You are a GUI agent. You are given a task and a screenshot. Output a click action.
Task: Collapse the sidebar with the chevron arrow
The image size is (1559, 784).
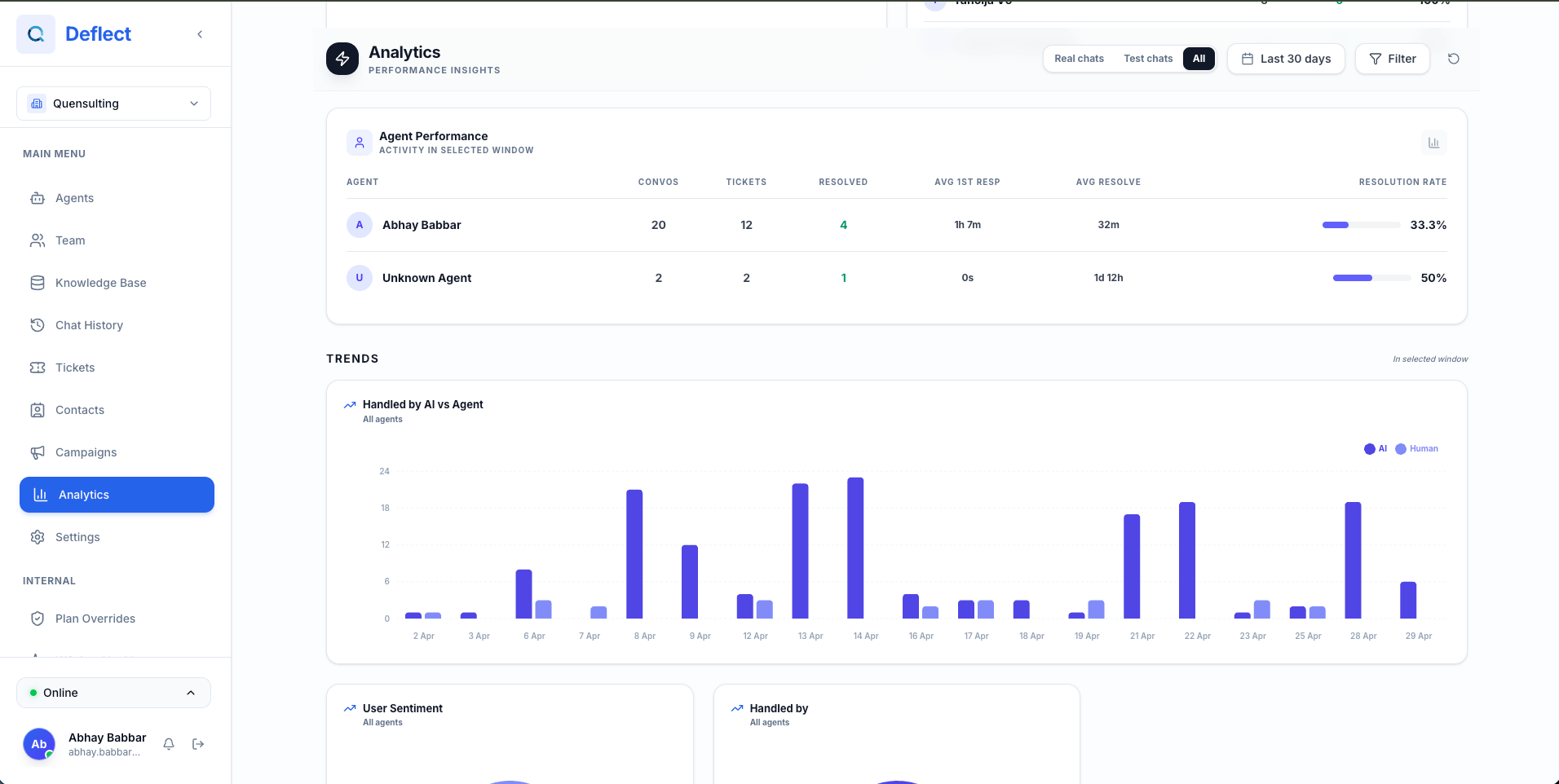click(x=200, y=34)
